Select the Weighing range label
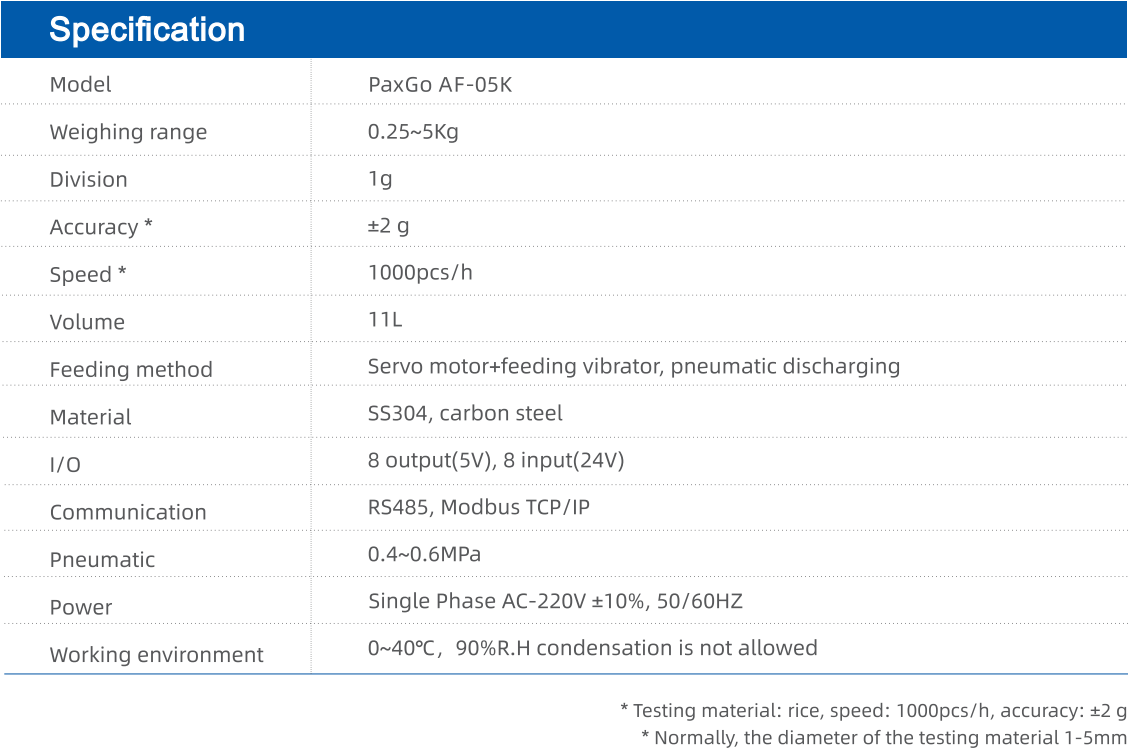1128x755 pixels. click(128, 132)
